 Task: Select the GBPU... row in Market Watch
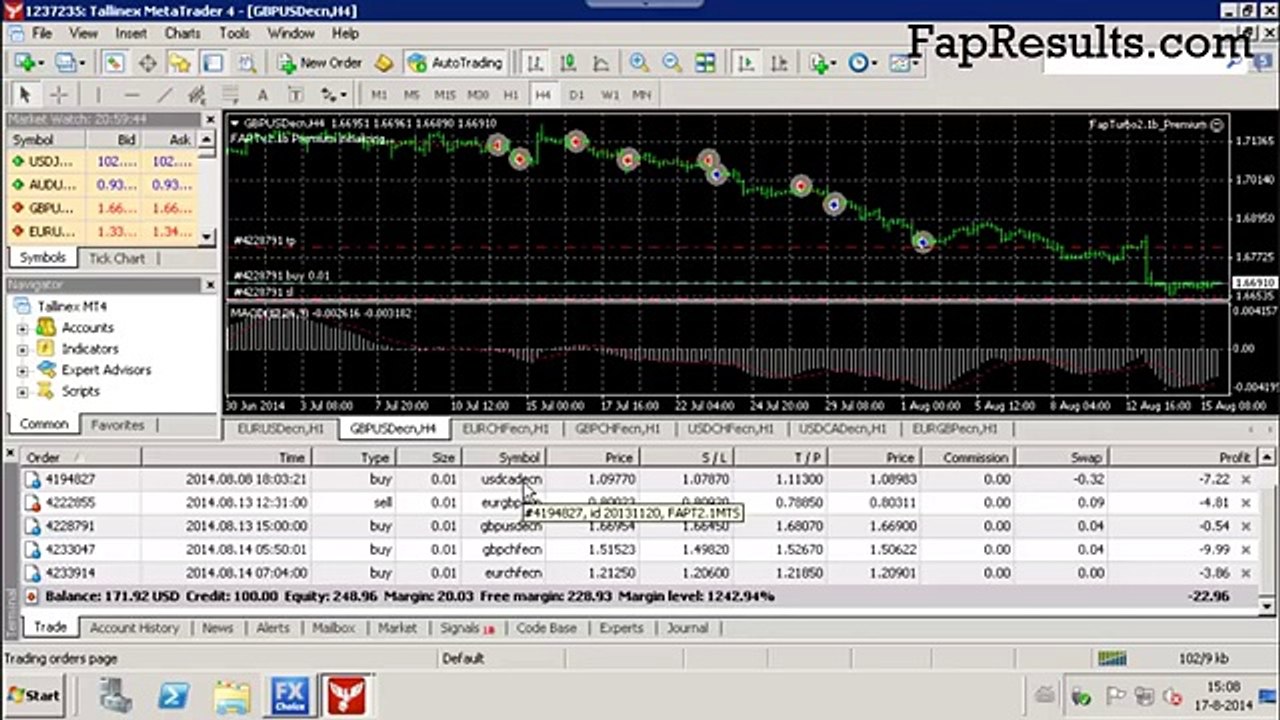pyautogui.click(x=102, y=208)
